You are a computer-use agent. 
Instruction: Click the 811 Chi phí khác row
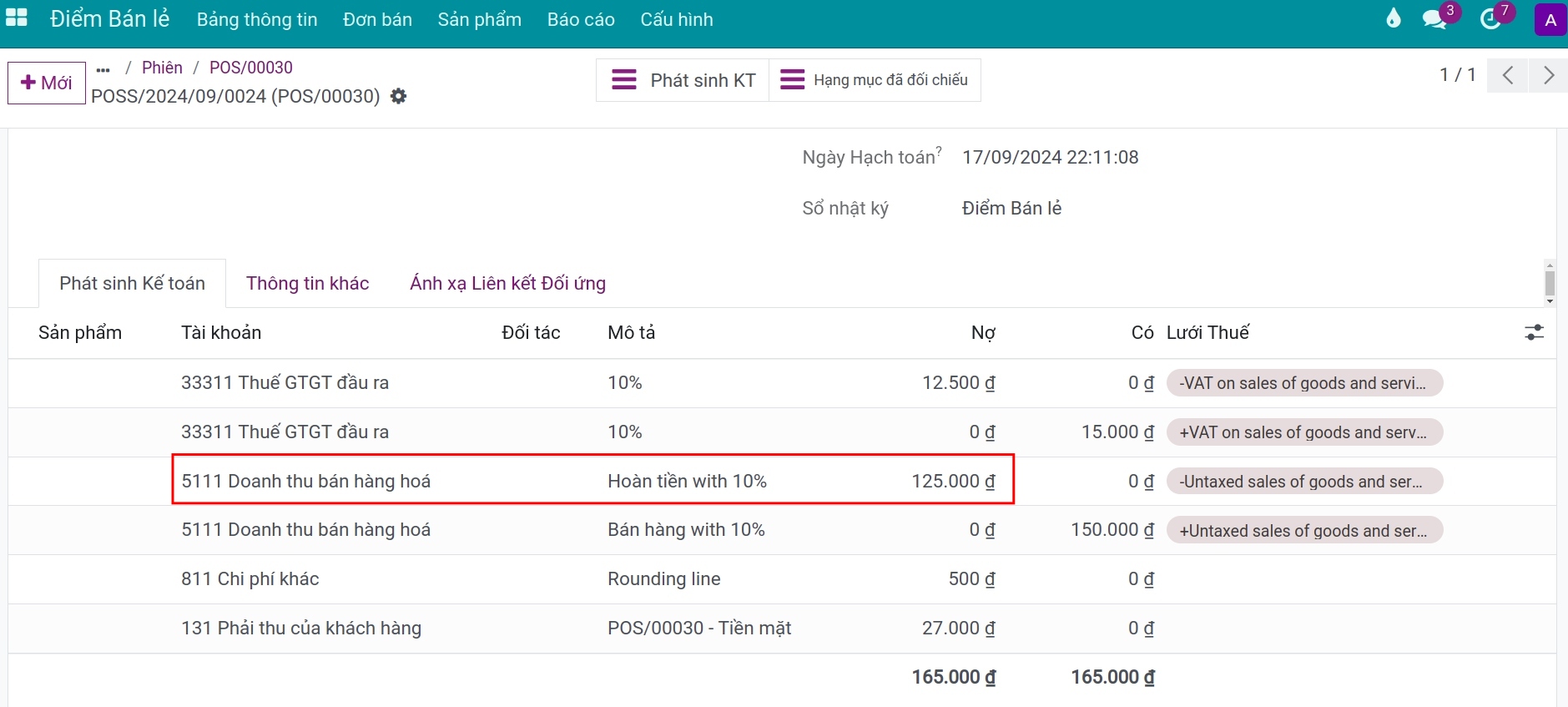point(250,579)
